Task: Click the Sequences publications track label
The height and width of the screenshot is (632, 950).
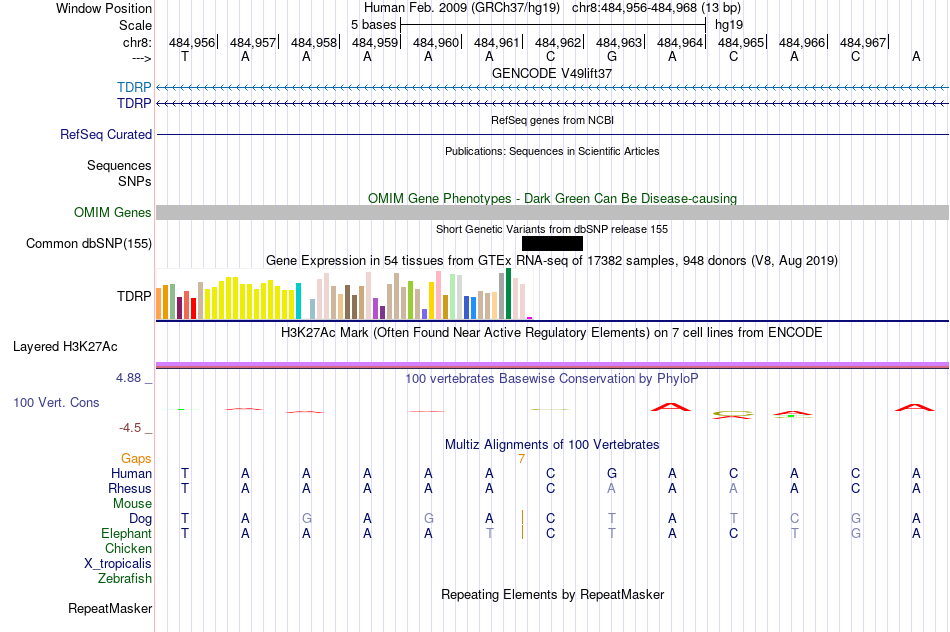Action: 119,165
